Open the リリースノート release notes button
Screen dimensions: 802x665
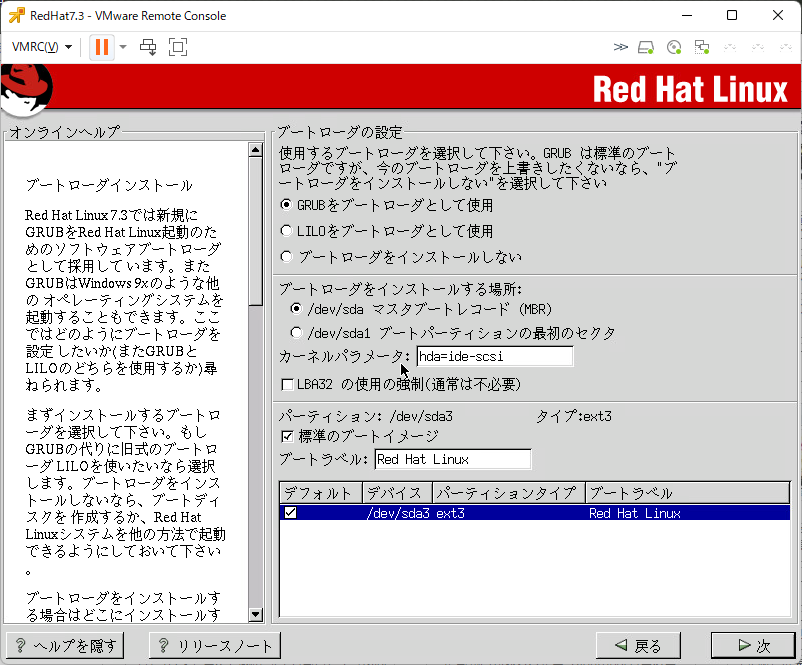click(214, 646)
